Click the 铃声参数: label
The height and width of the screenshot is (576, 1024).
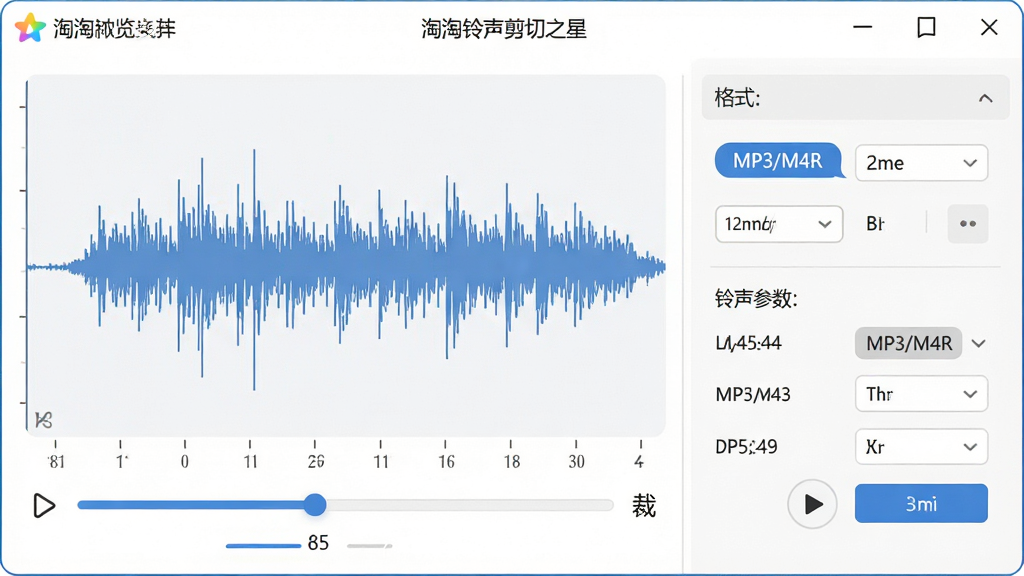pos(756,298)
